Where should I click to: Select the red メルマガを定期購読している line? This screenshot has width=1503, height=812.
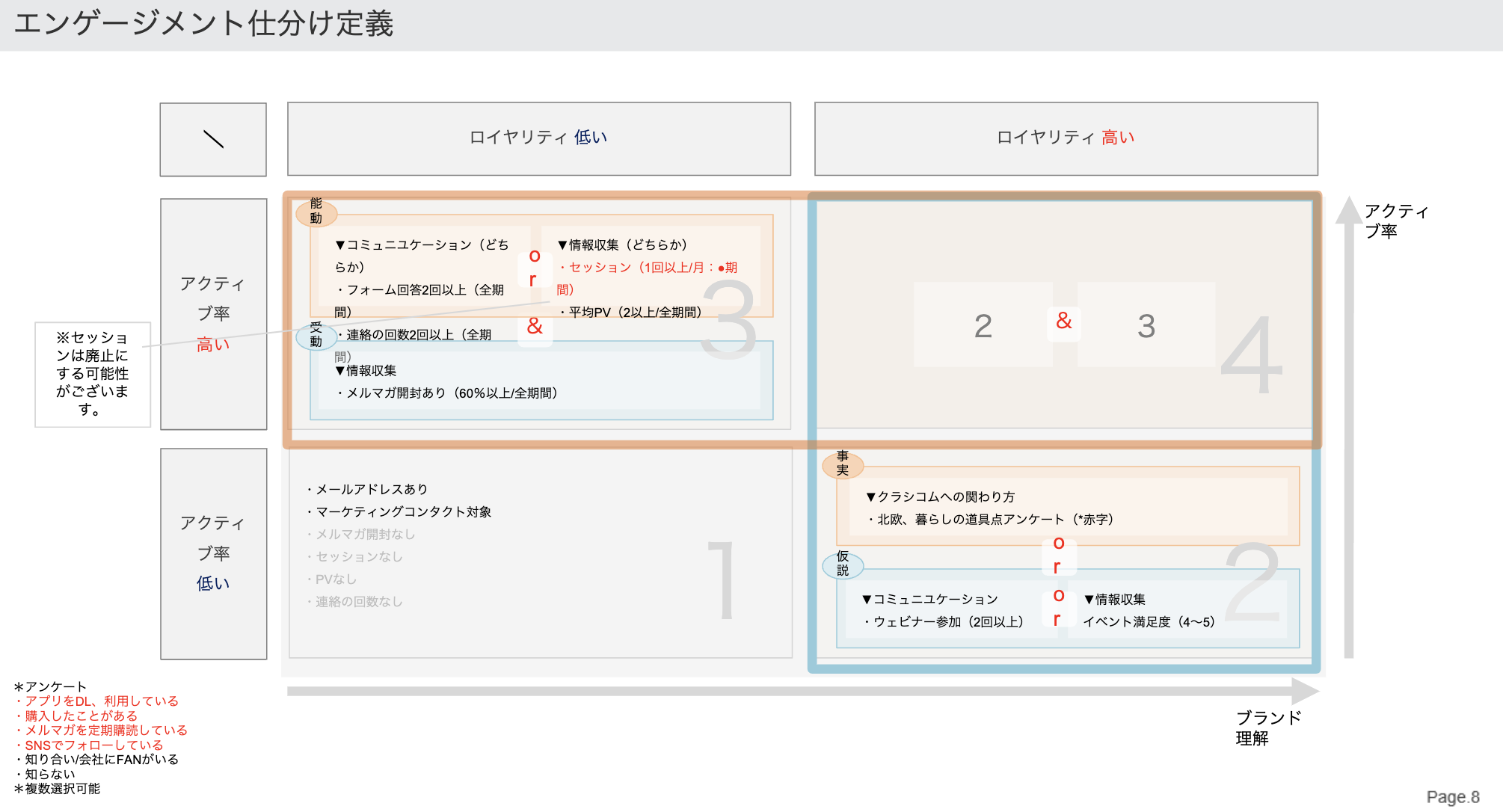100,731
